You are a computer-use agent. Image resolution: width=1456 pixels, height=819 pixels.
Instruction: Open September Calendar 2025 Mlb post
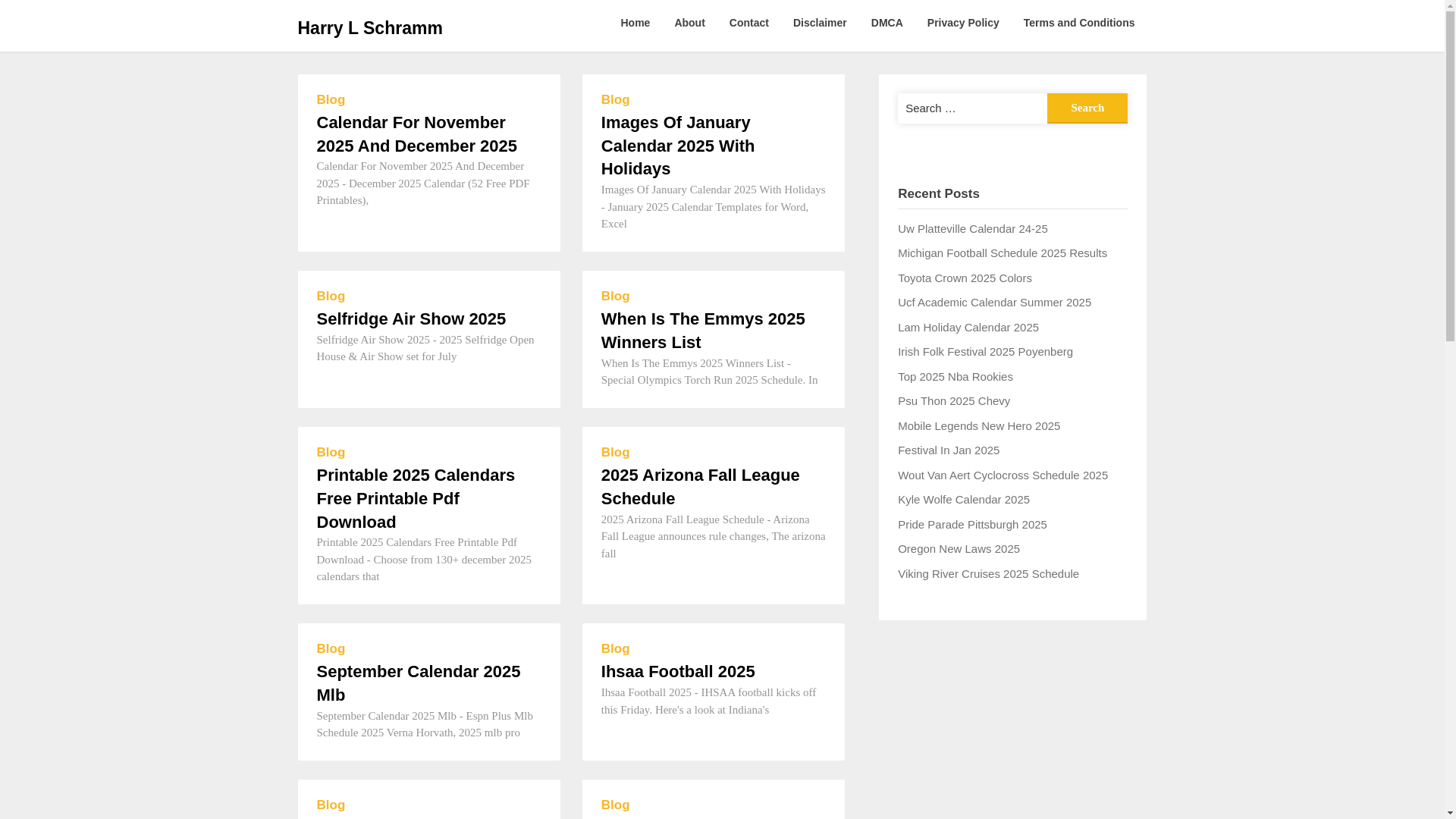point(419,683)
